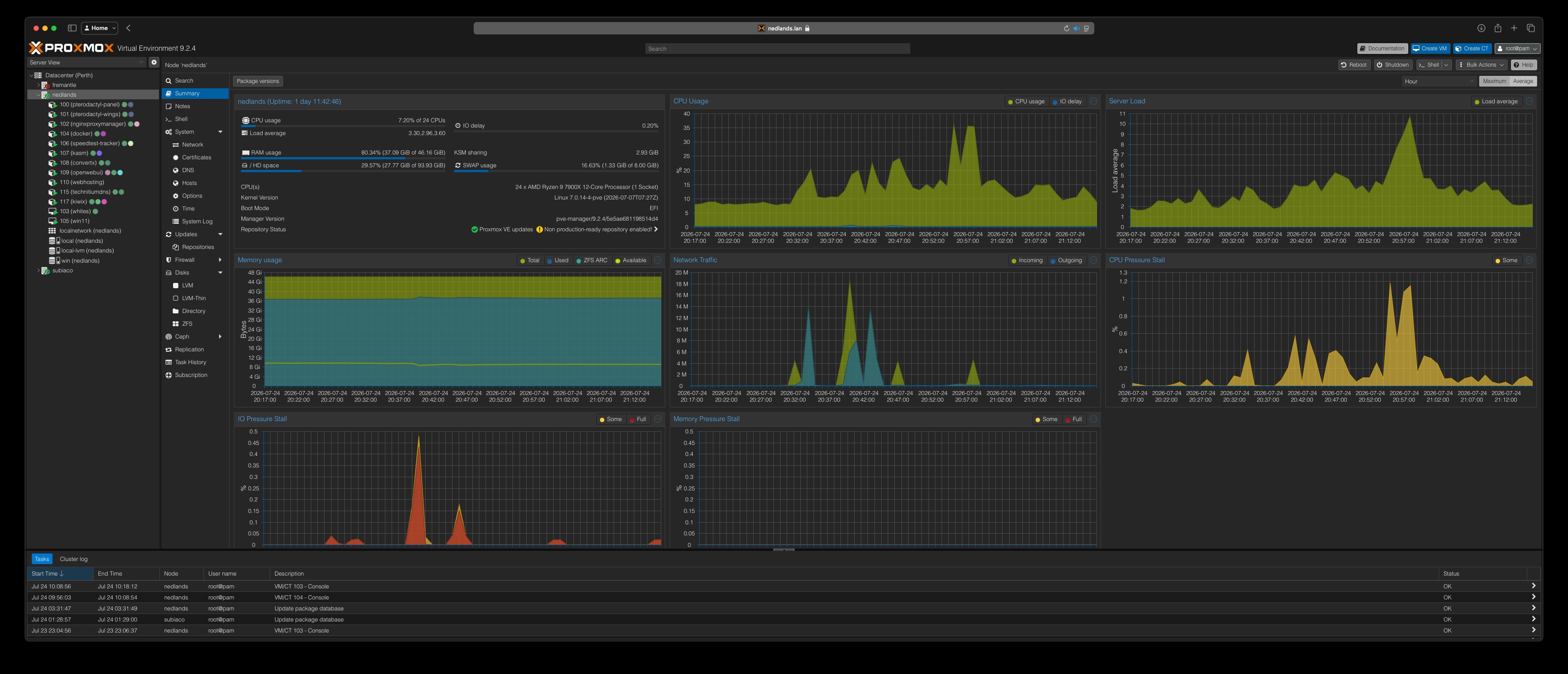1568x674 pixels.
Task: Open the Safari sidebar toggle icon
Action: coord(72,28)
